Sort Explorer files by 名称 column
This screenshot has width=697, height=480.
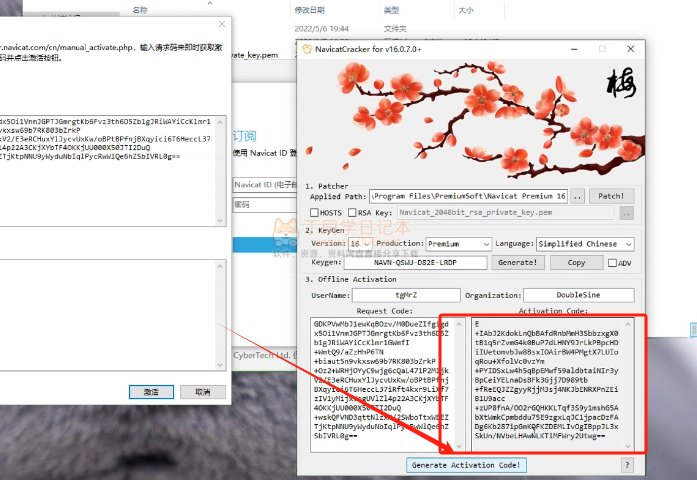140,10
